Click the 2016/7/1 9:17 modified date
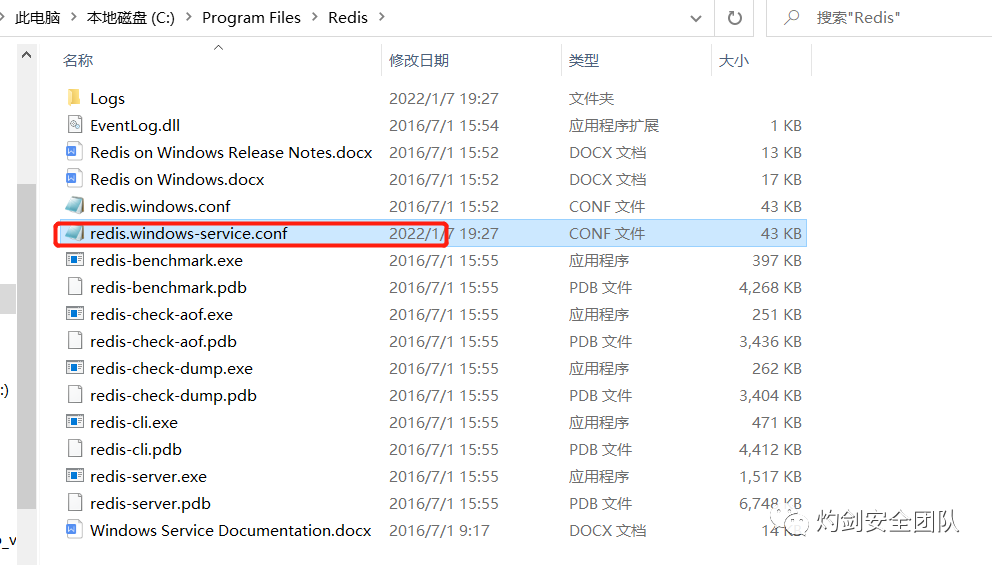The width and height of the screenshot is (992, 565). (439, 530)
